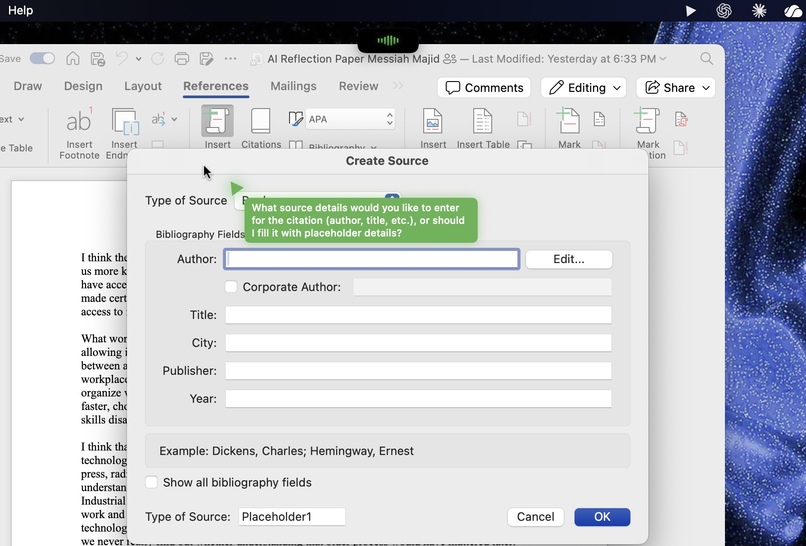Click the Home icon in title toolbar

(73, 59)
